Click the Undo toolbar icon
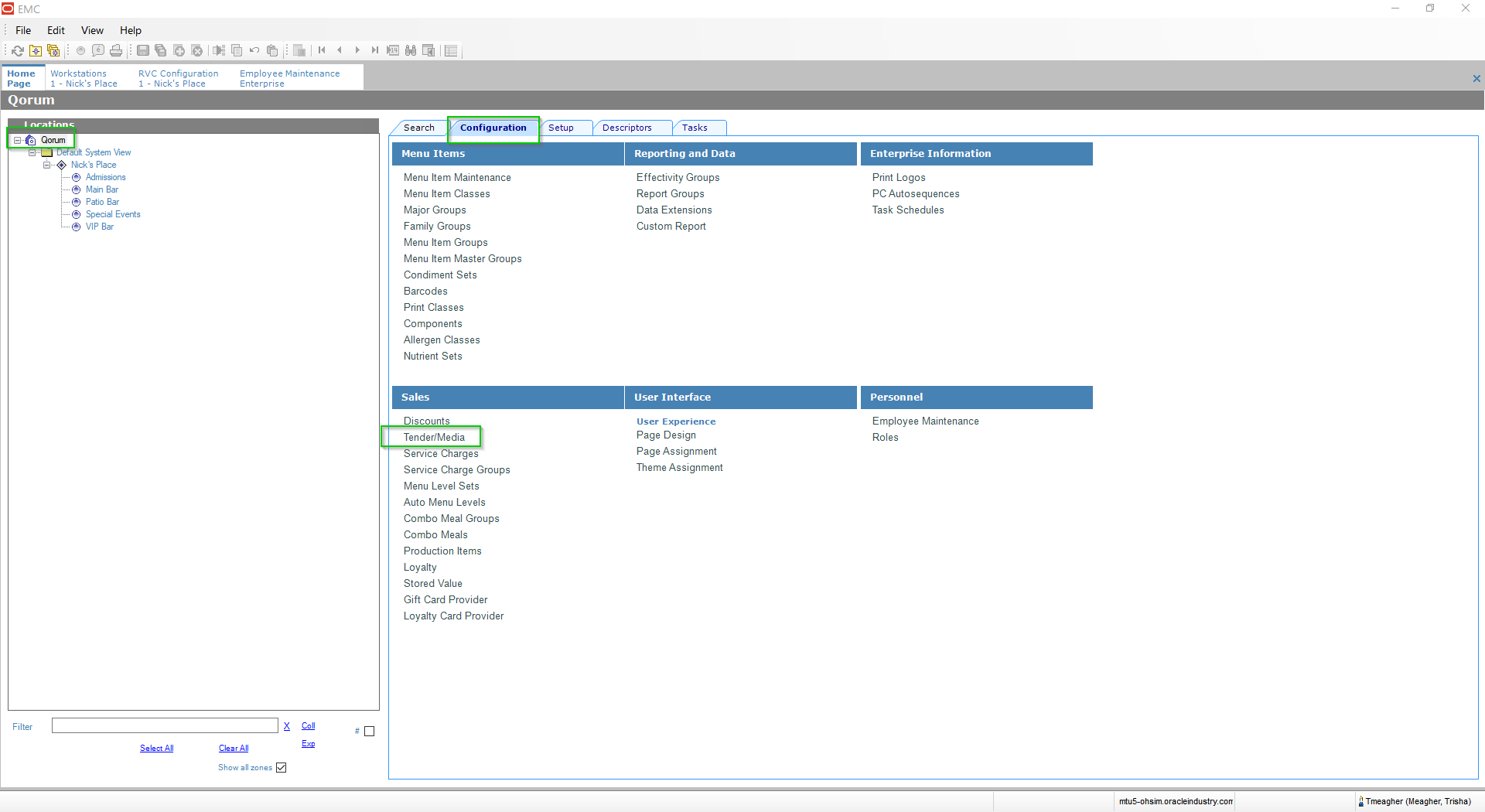 tap(254, 50)
